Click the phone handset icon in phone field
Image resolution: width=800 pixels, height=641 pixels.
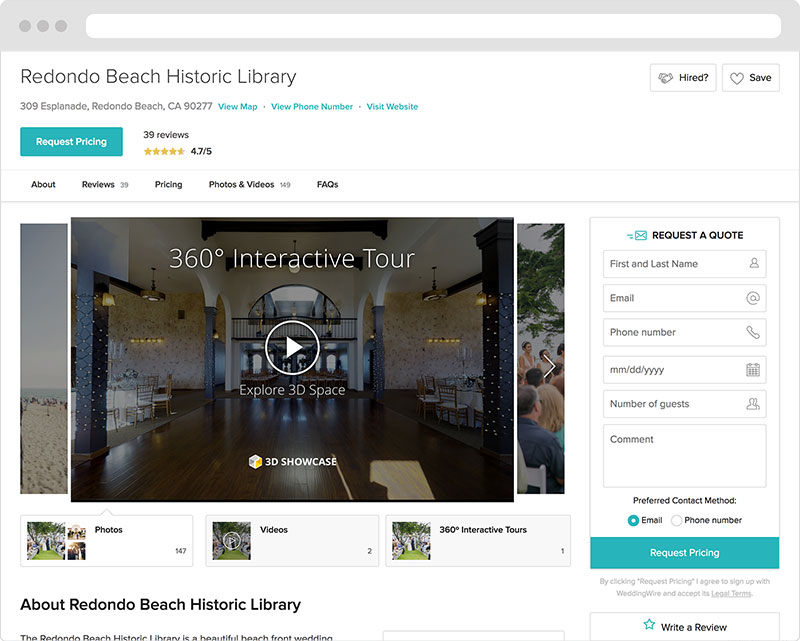click(753, 332)
